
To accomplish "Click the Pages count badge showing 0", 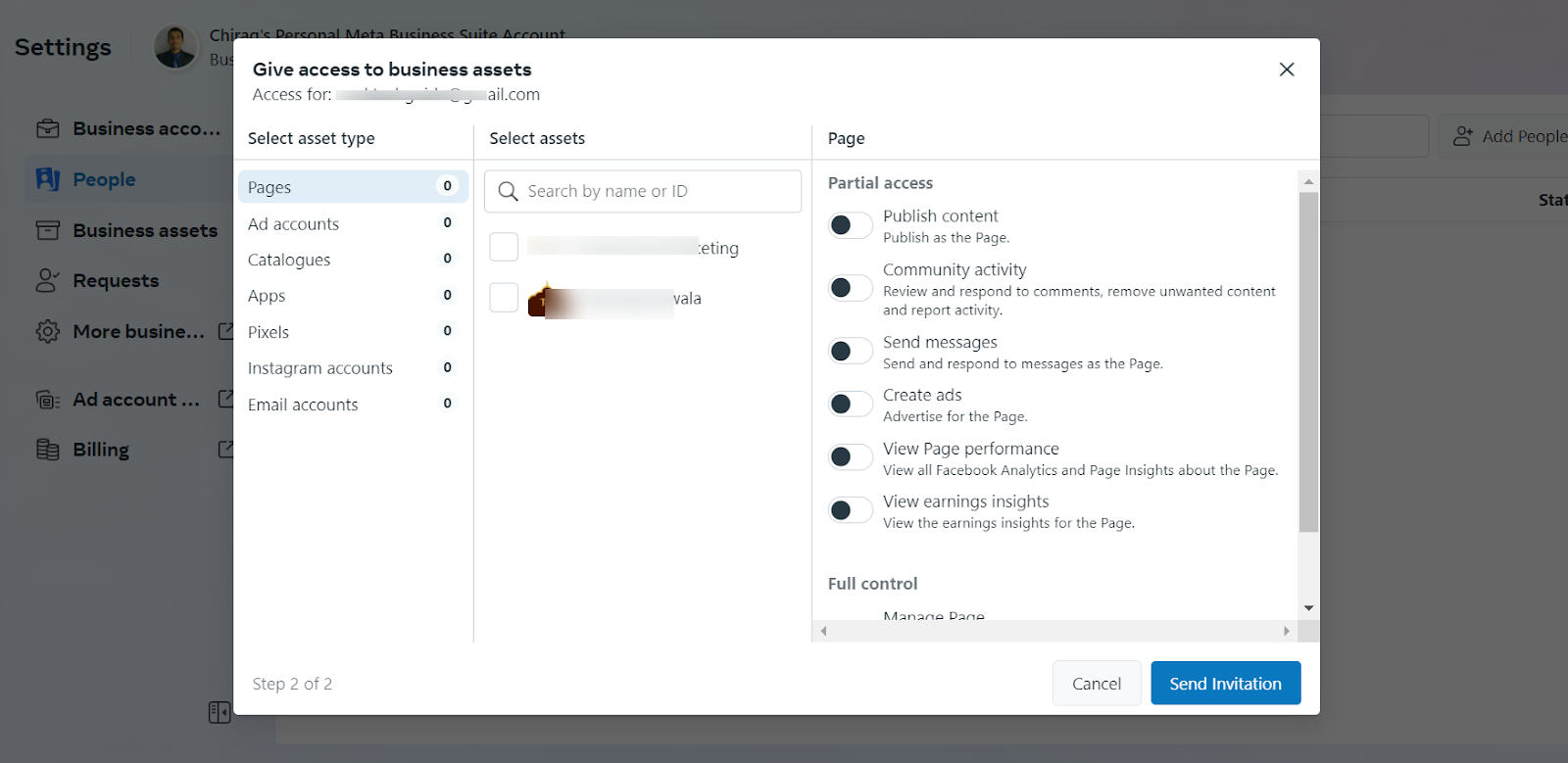I will (447, 186).
